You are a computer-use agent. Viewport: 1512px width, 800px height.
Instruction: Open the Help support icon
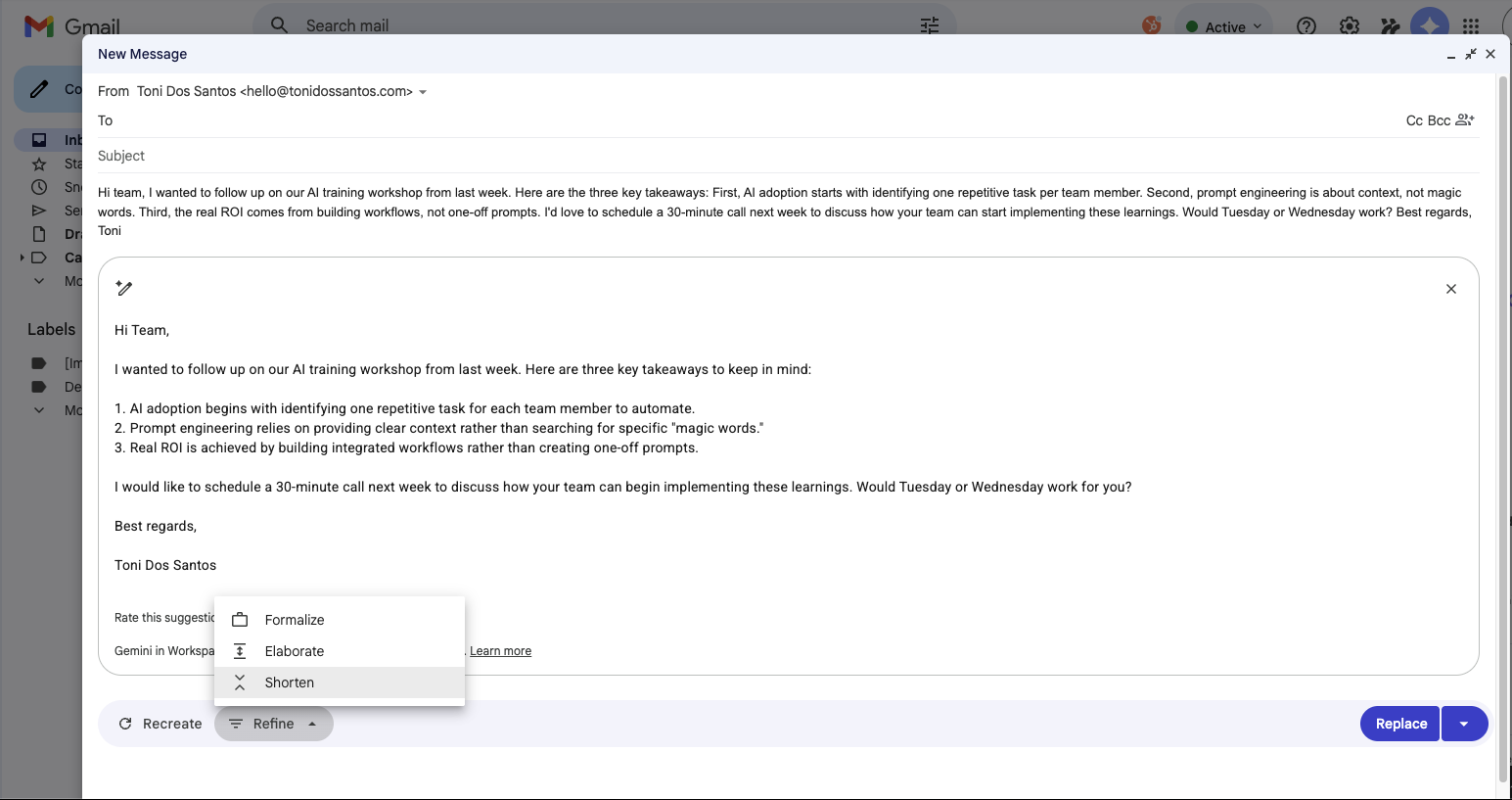(x=1306, y=26)
